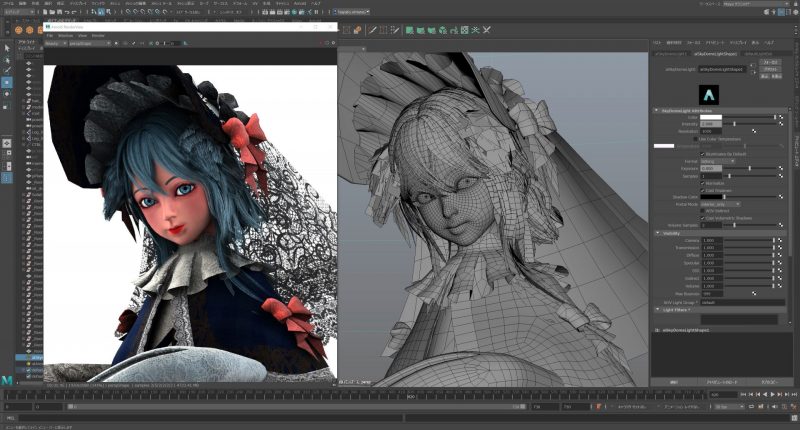800x430 pixels.
Task: Click the Copy Tab button
Action: [769, 382]
